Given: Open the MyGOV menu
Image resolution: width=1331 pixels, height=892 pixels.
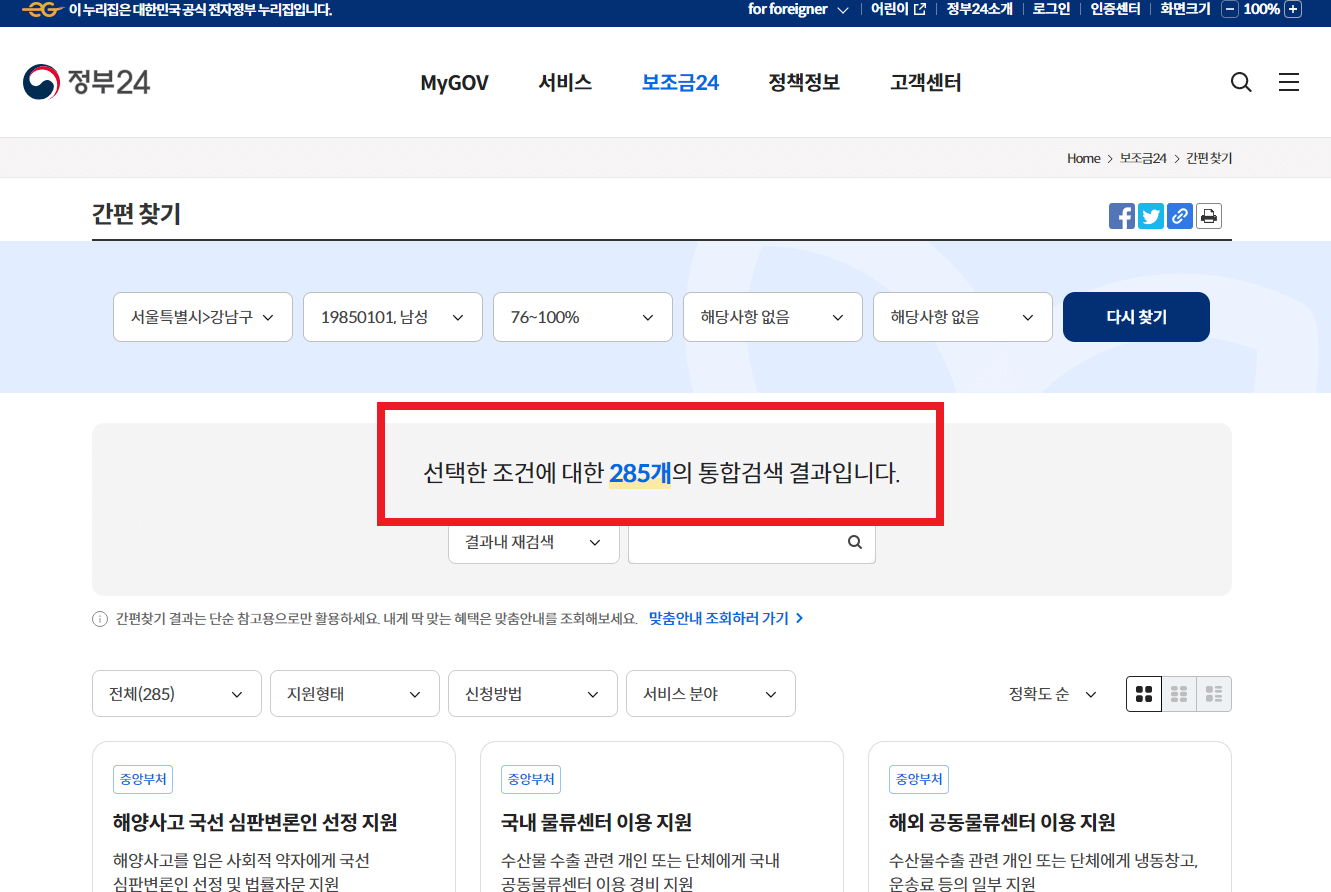Looking at the screenshot, I should click(x=454, y=83).
